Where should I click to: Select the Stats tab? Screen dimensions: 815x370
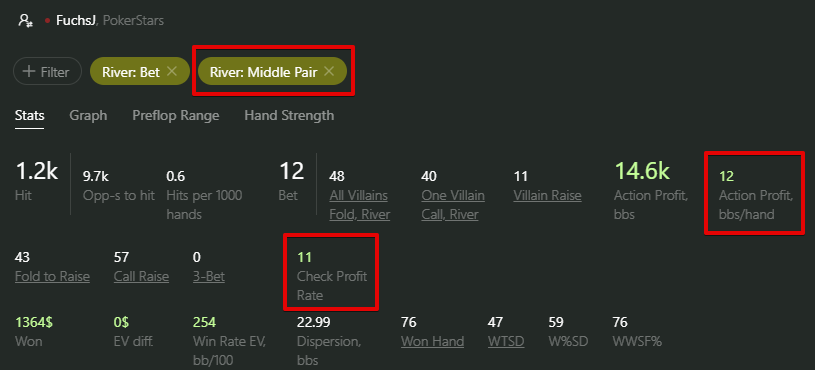click(x=30, y=115)
